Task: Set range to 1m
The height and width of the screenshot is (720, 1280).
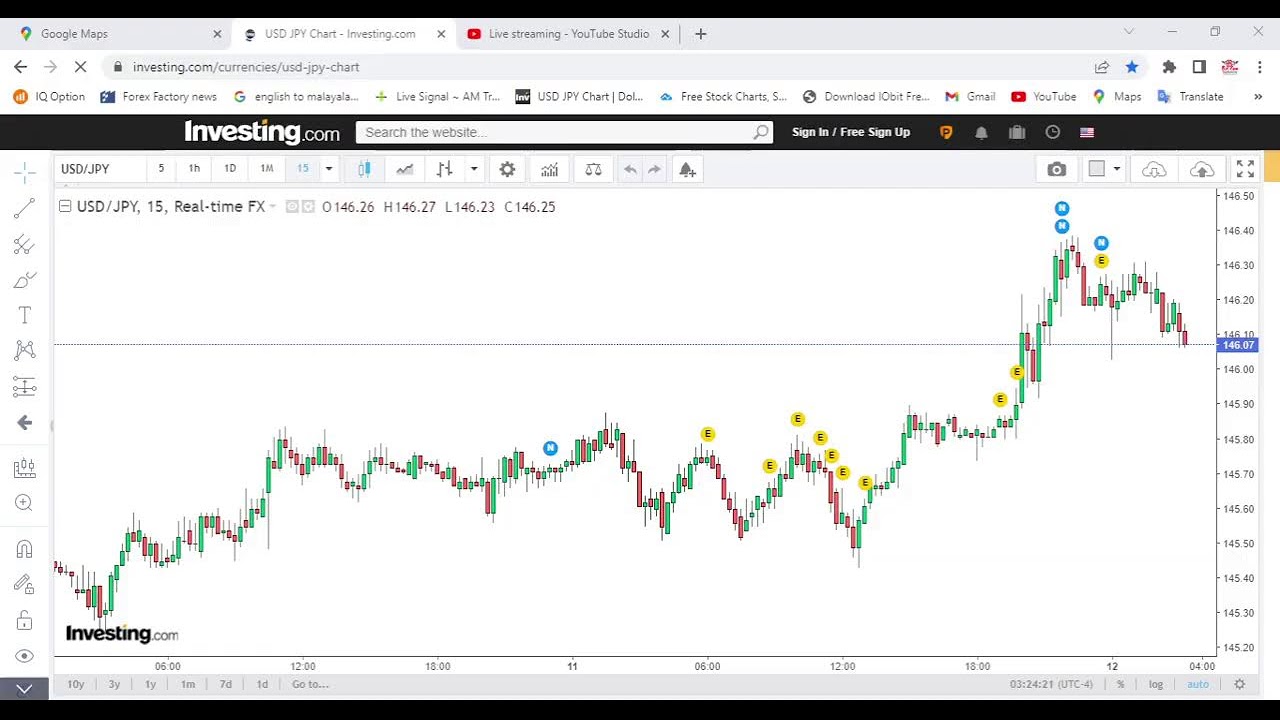Action: point(188,684)
